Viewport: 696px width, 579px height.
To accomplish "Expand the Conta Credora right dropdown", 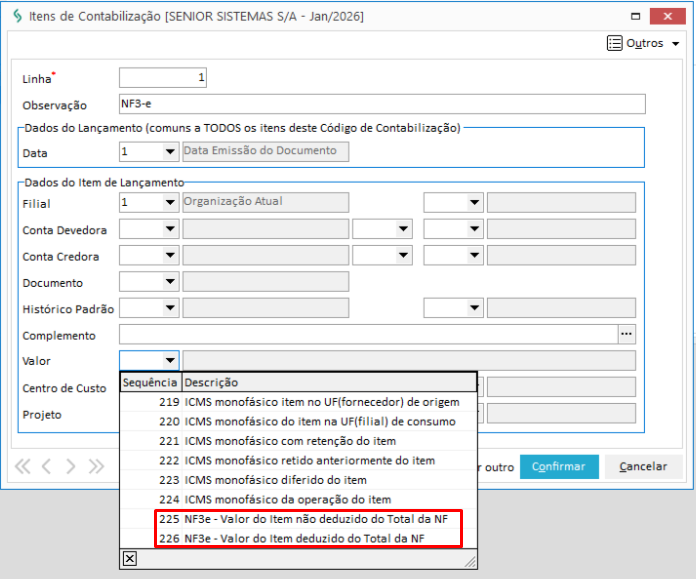I will 475,255.
